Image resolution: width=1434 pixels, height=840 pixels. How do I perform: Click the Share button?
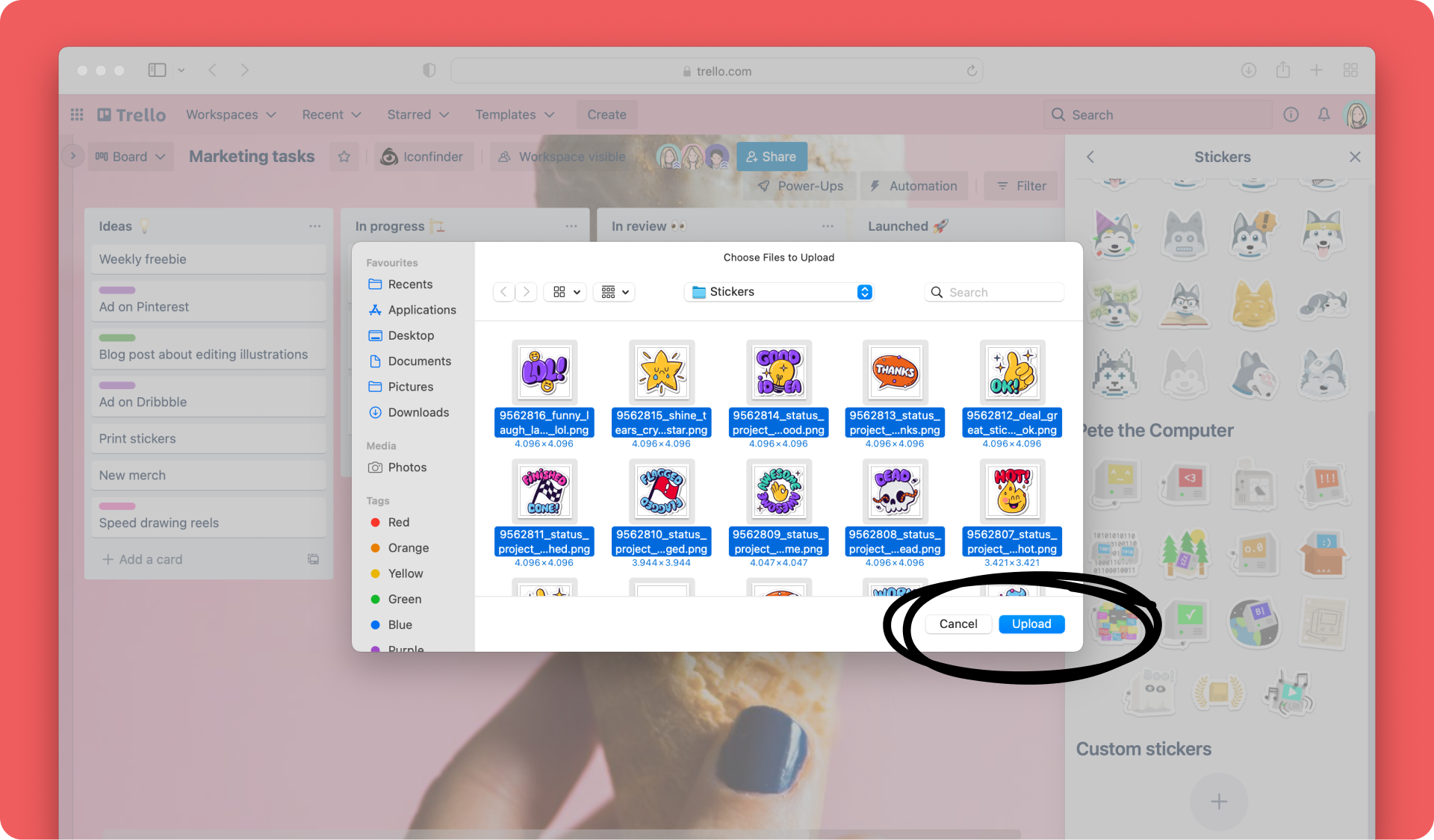tap(772, 156)
